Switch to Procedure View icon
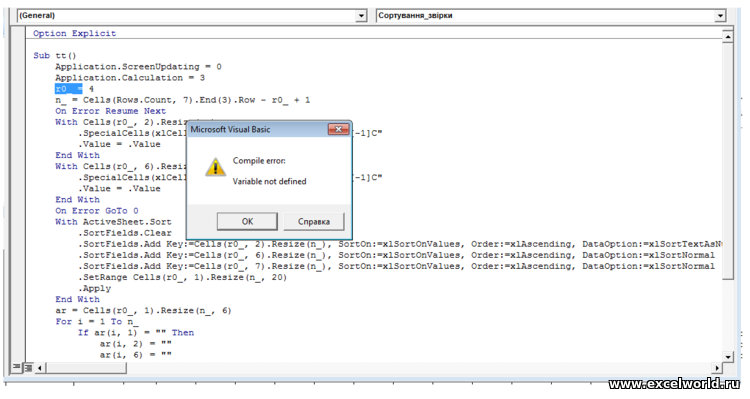This screenshot has height=399, width=750. 17,367
